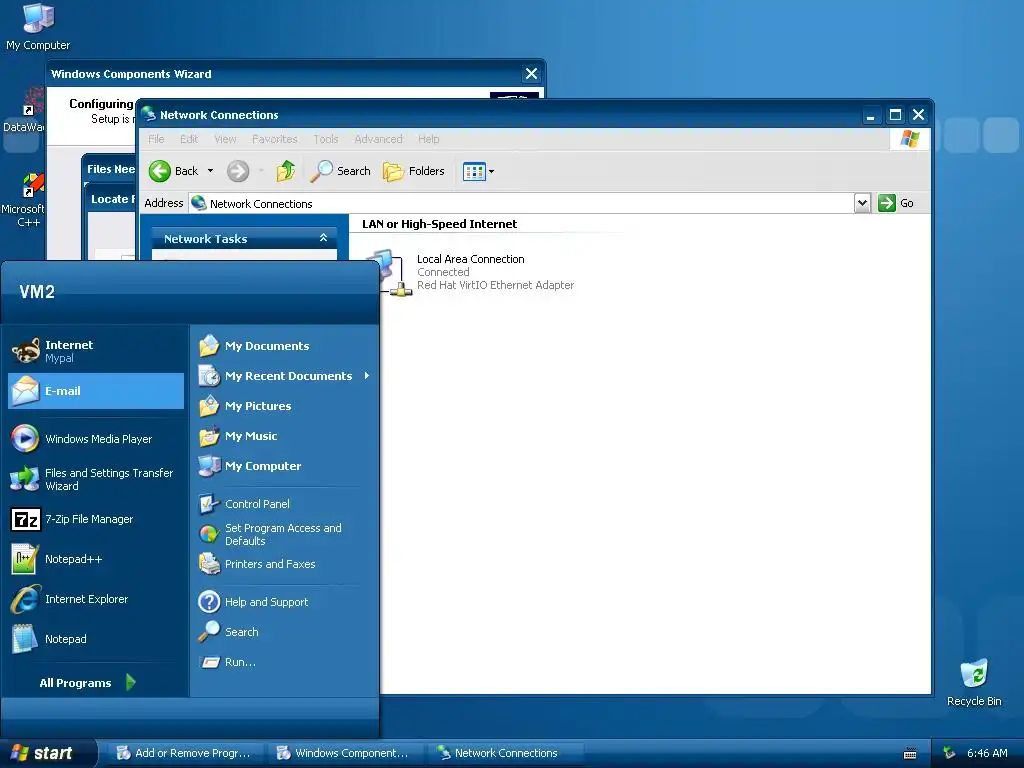Toggle the Folders pane button
1024x768 pixels.
tap(413, 171)
